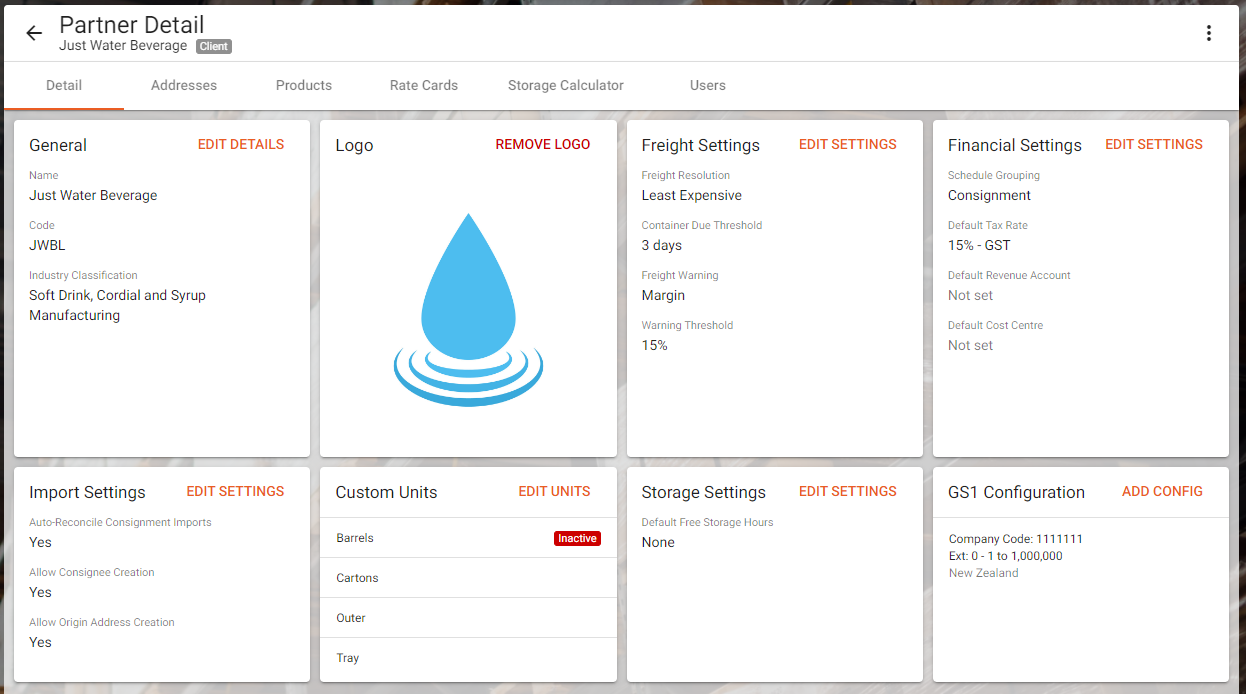
Task: Click Not set under Default Cost Centre
Action: pos(970,345)
